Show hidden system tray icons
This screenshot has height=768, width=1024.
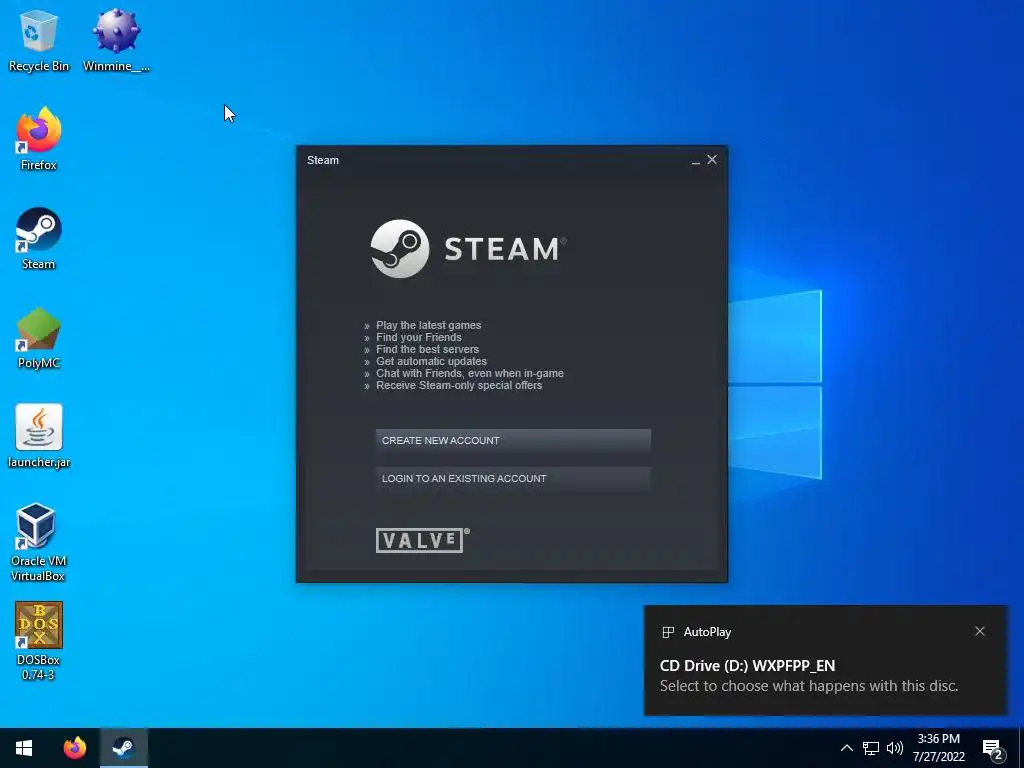point(846,748)
